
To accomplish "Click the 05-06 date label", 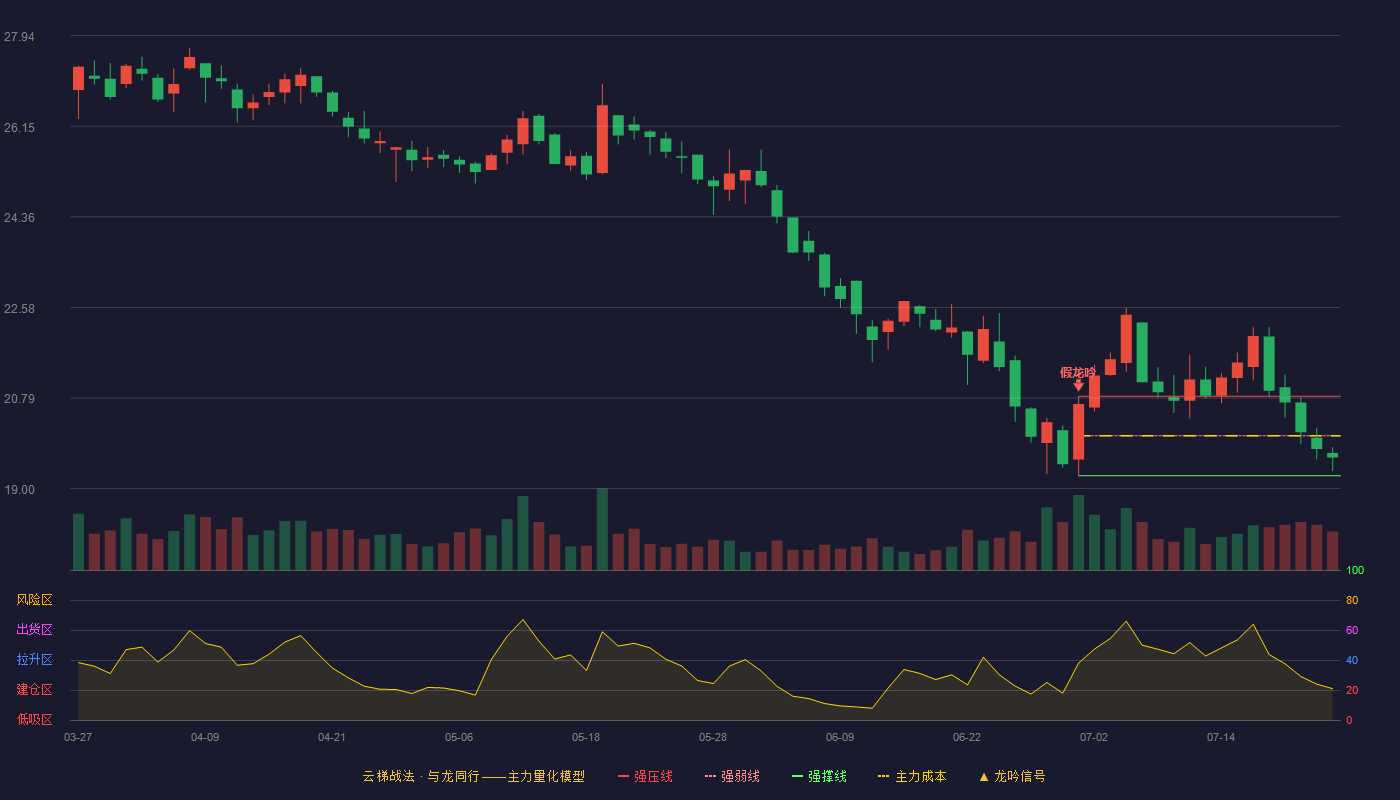I will [x=459, y=737].
